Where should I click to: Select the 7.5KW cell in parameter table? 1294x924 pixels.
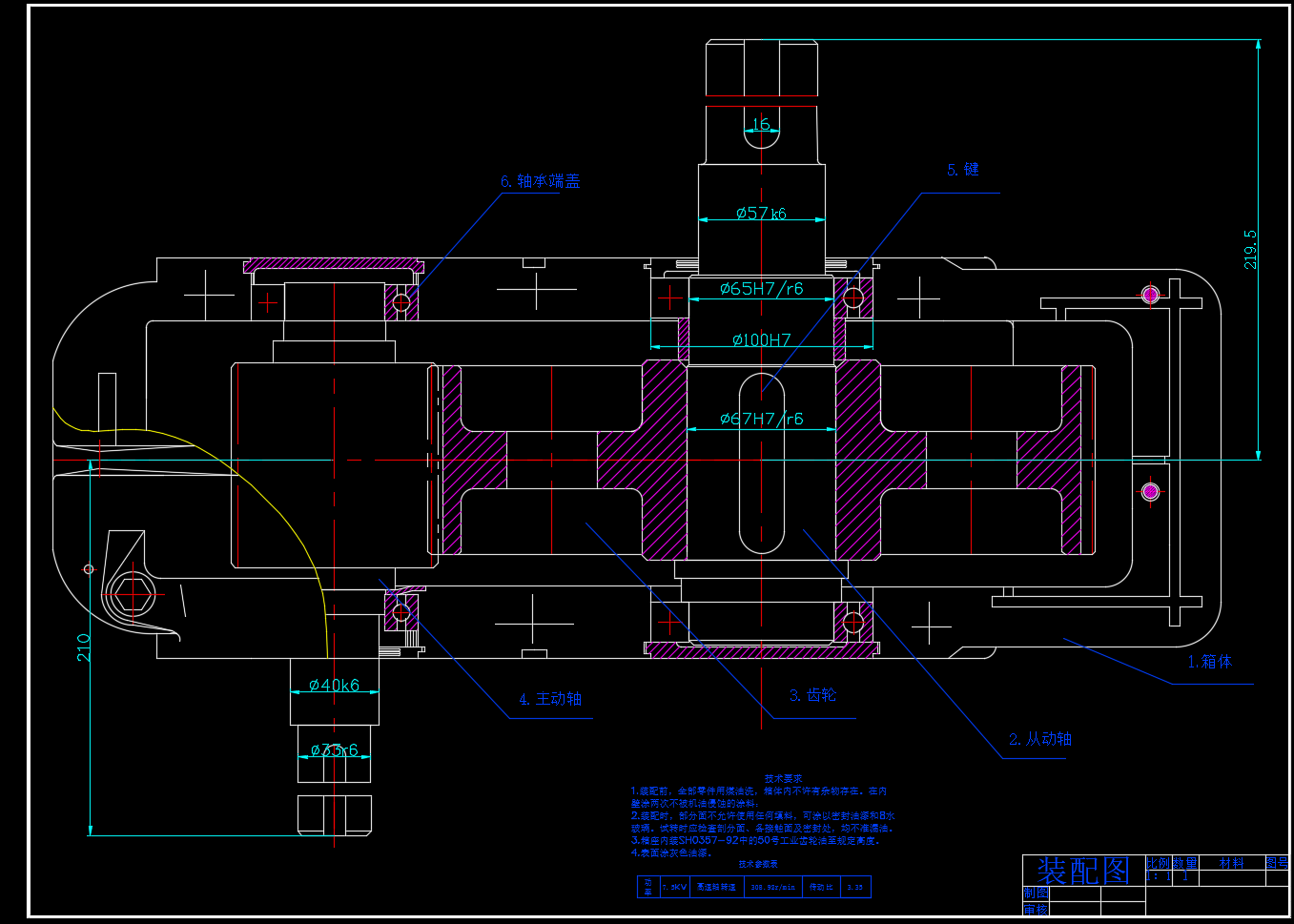tap(674, 887)
